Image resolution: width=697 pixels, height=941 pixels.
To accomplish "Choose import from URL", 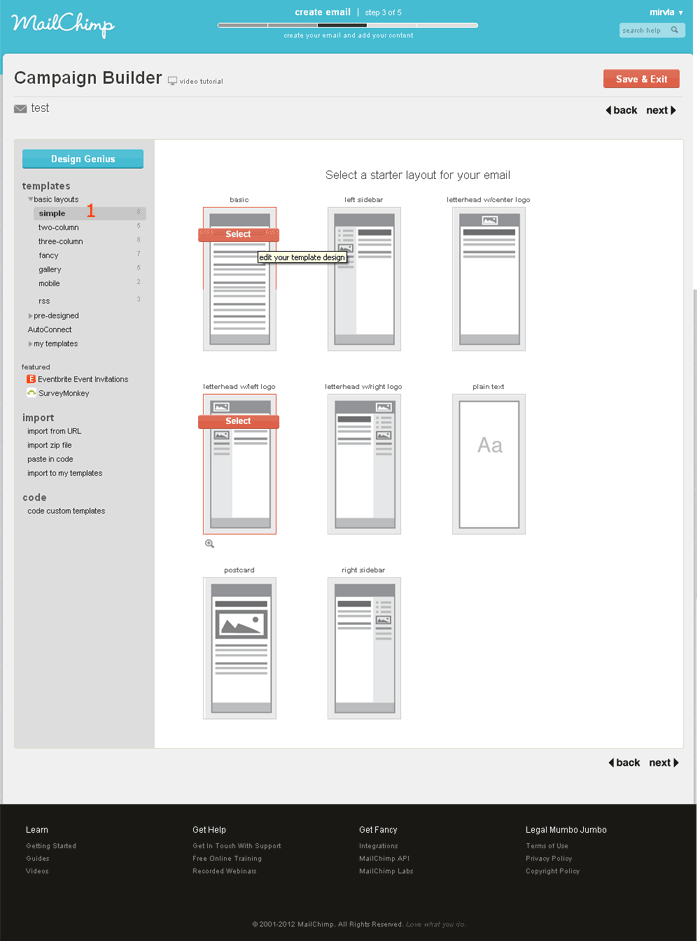I will coord(54,431).
